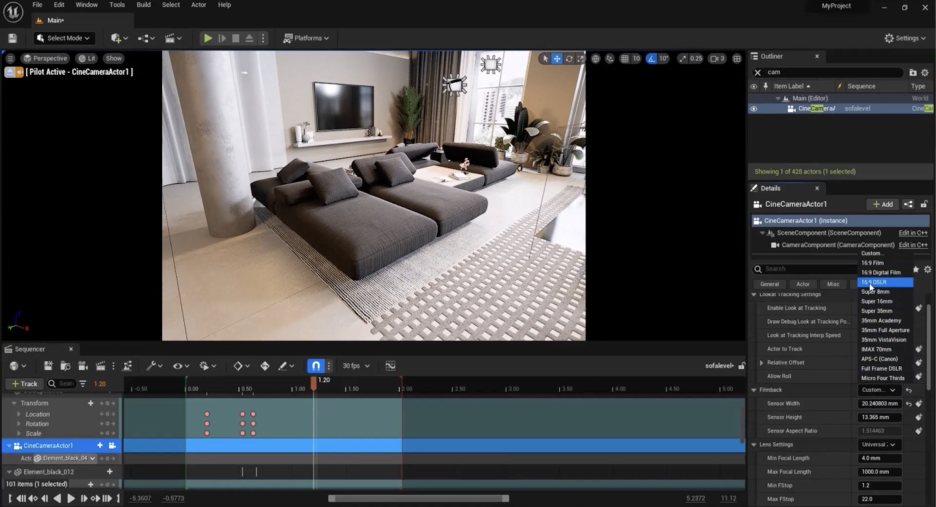Viewport: 936px width, 507px height.
Task: Click the Settings button at top right
Action: 905,38
